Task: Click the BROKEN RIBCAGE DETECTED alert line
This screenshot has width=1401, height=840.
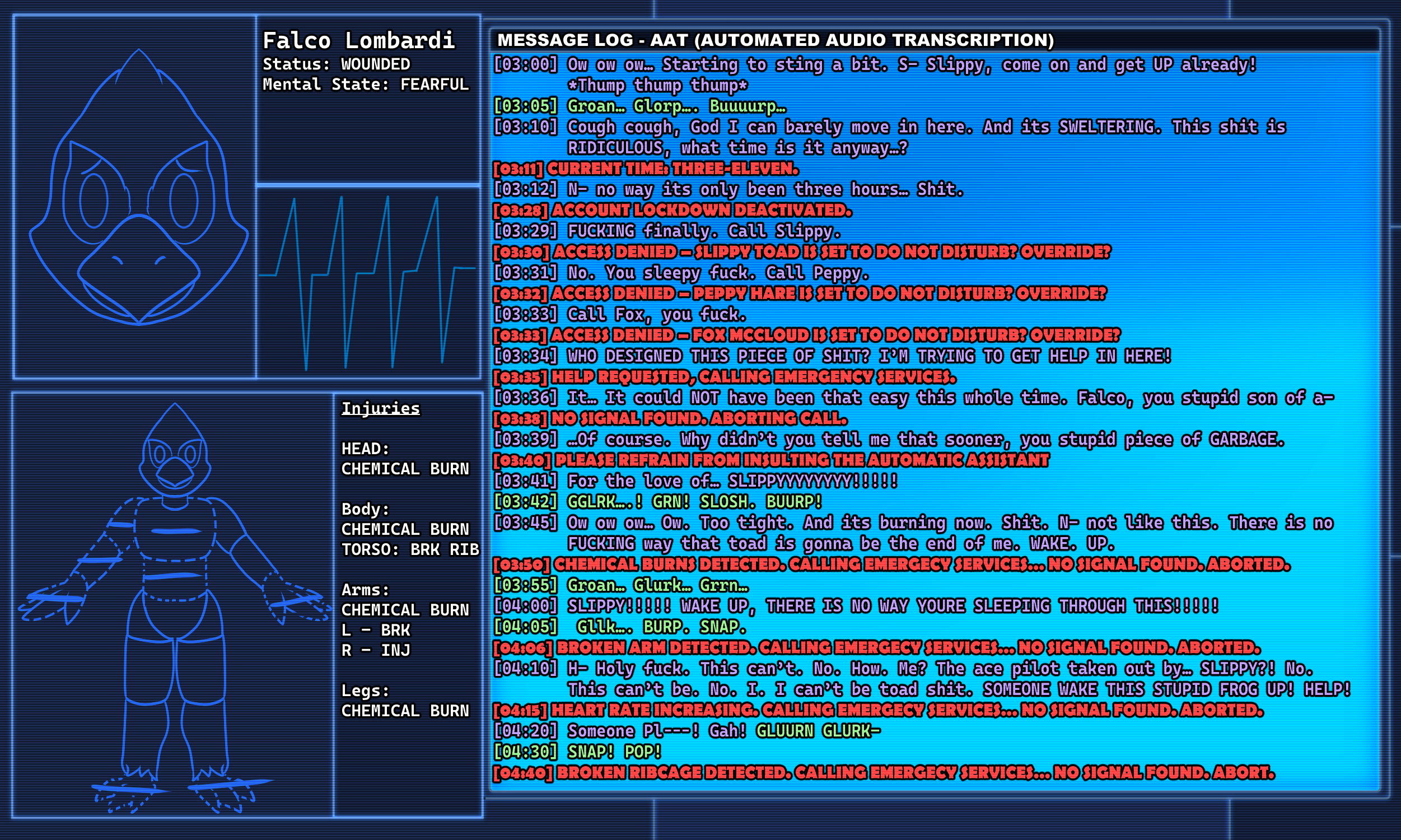Action: pyautogui.click(x=882, y=773)
